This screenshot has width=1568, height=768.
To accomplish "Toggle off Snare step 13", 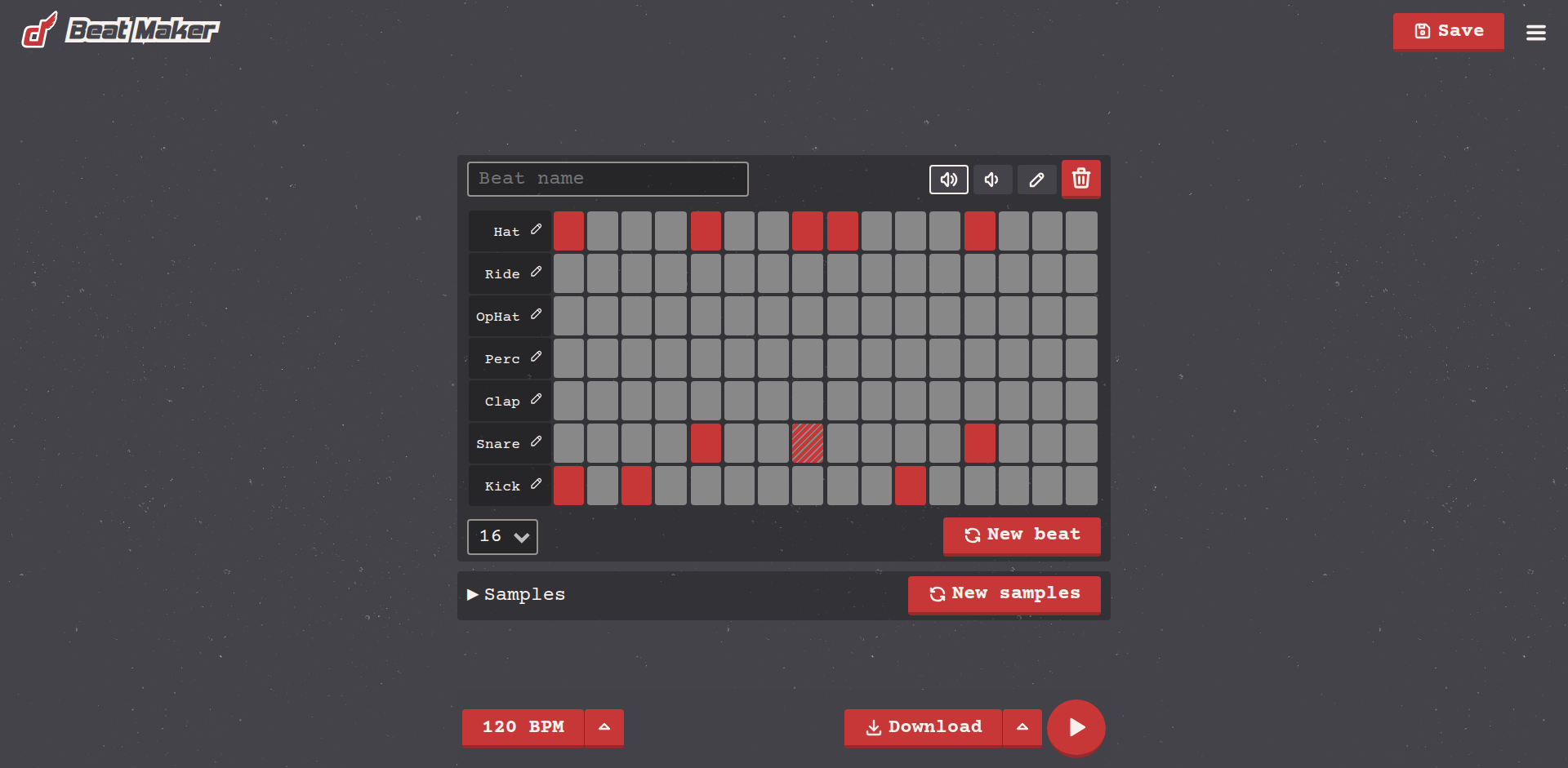I will point(980,443).
